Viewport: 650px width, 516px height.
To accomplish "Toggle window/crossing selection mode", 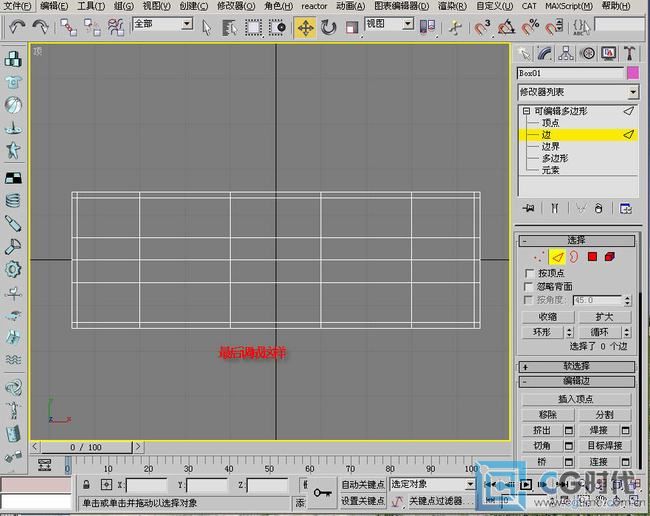I will pyautogui.click(x=277, y=28).
